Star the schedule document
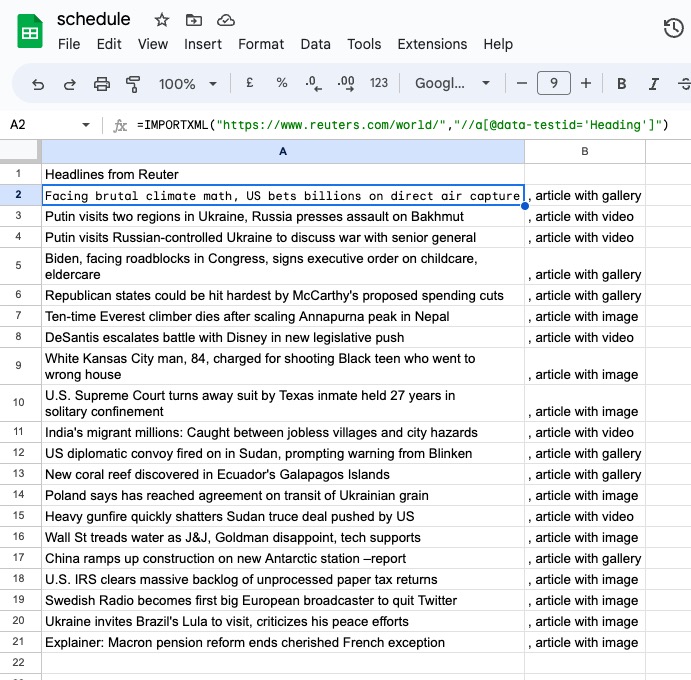 tap(162, 20)
